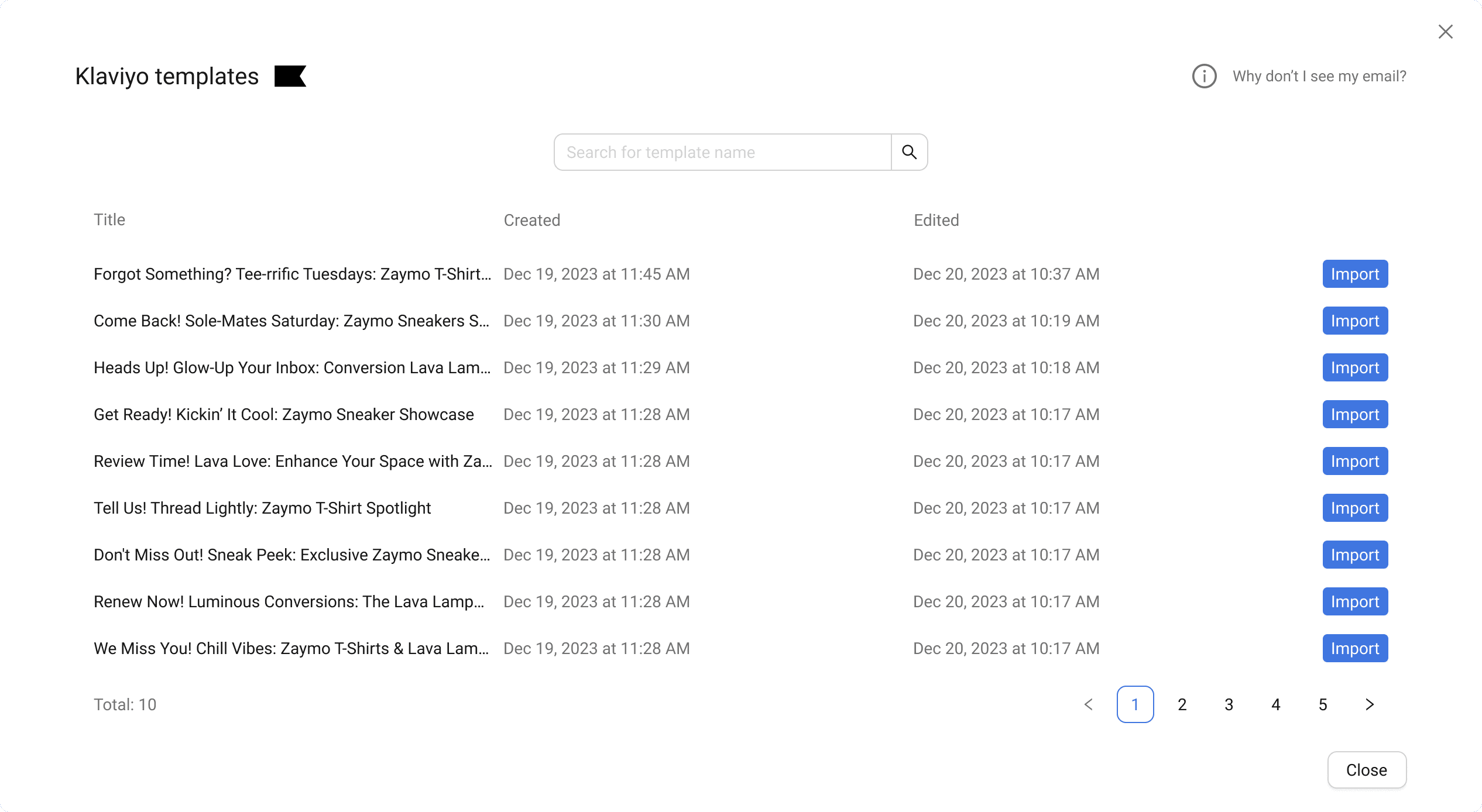
Task: Focus the template name search field
Action: 722,152
